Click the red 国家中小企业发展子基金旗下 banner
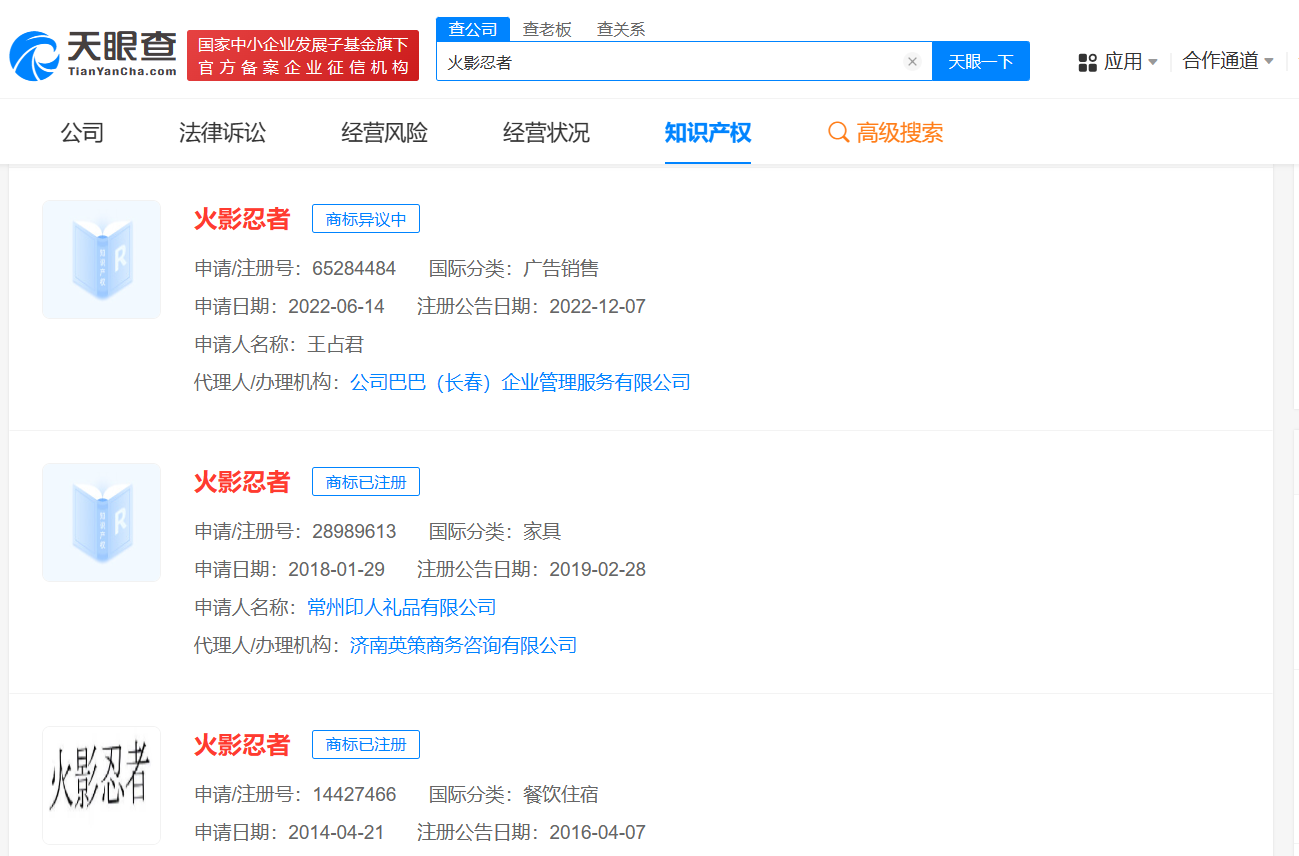Screen dimensions: 1299x856 coord(303,55)
